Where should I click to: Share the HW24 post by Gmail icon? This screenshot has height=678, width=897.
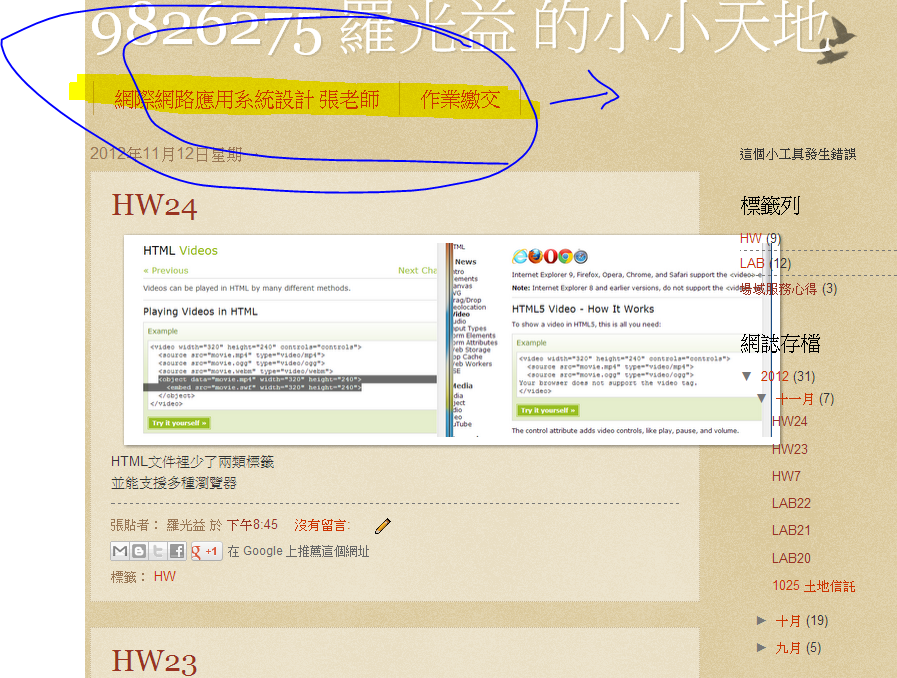click(x=120, y=551)
